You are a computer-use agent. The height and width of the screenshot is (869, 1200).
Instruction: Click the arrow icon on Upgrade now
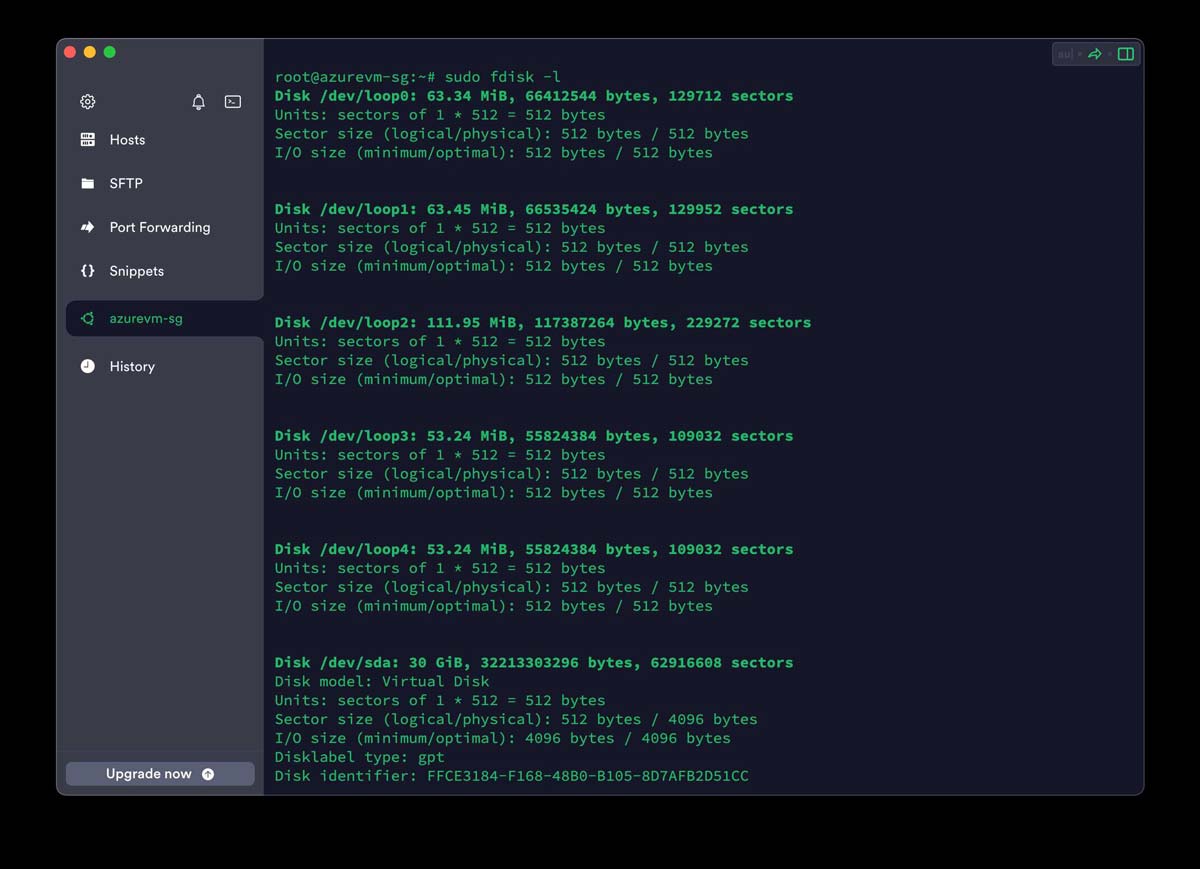[x=208, y=774]
